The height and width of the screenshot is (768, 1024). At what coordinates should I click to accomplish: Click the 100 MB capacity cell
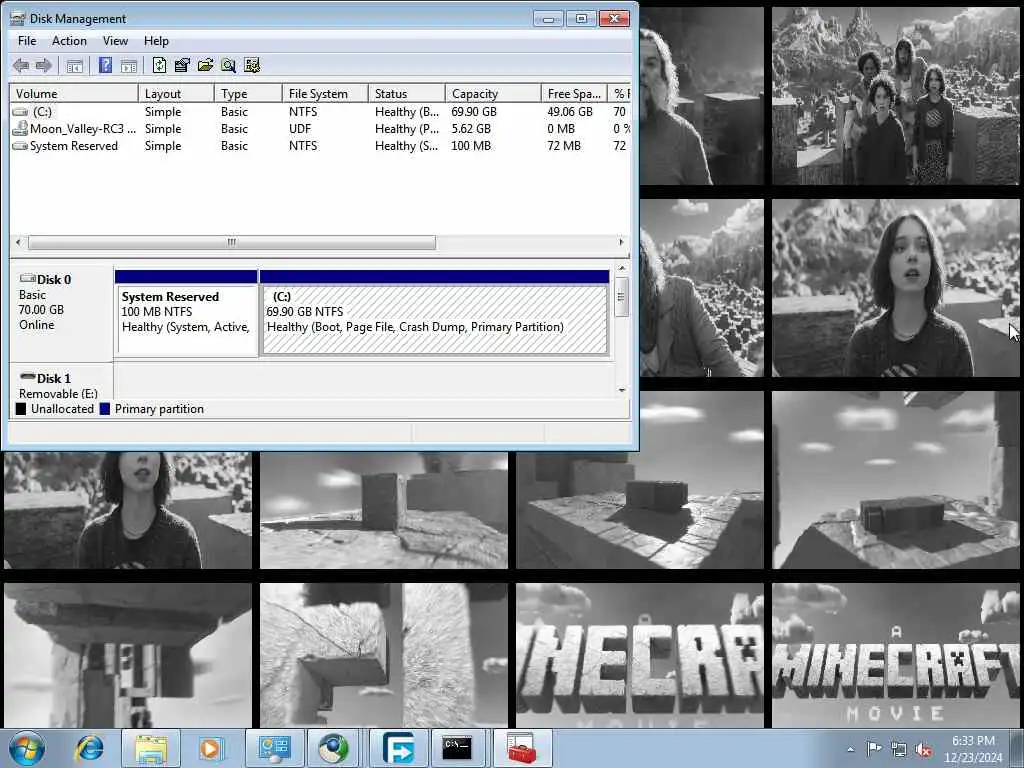(471, 146)
